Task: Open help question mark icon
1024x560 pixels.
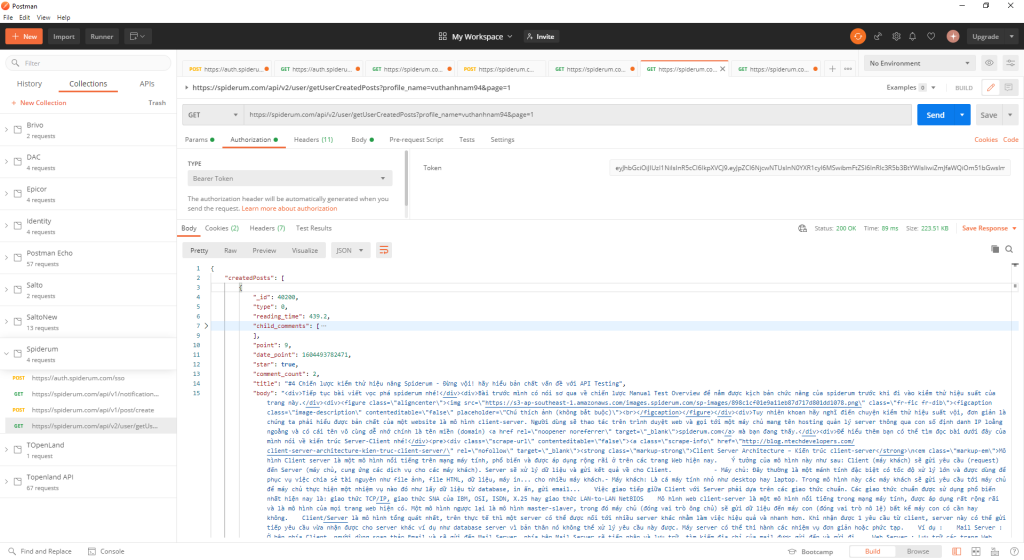Action: [x=1014, y=552]
